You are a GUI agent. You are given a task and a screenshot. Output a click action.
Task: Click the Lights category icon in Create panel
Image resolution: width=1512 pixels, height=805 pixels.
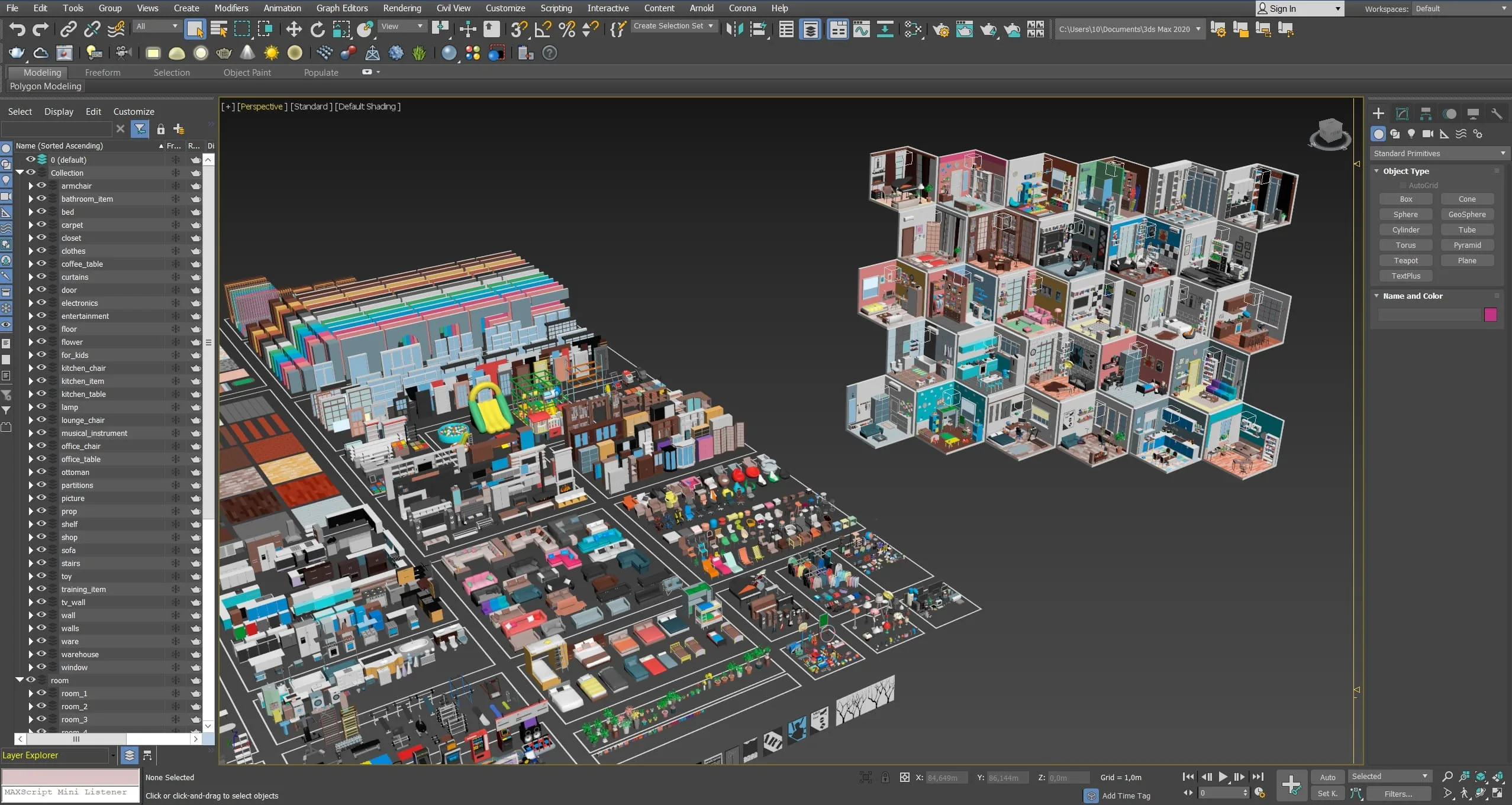[1411, 134]
